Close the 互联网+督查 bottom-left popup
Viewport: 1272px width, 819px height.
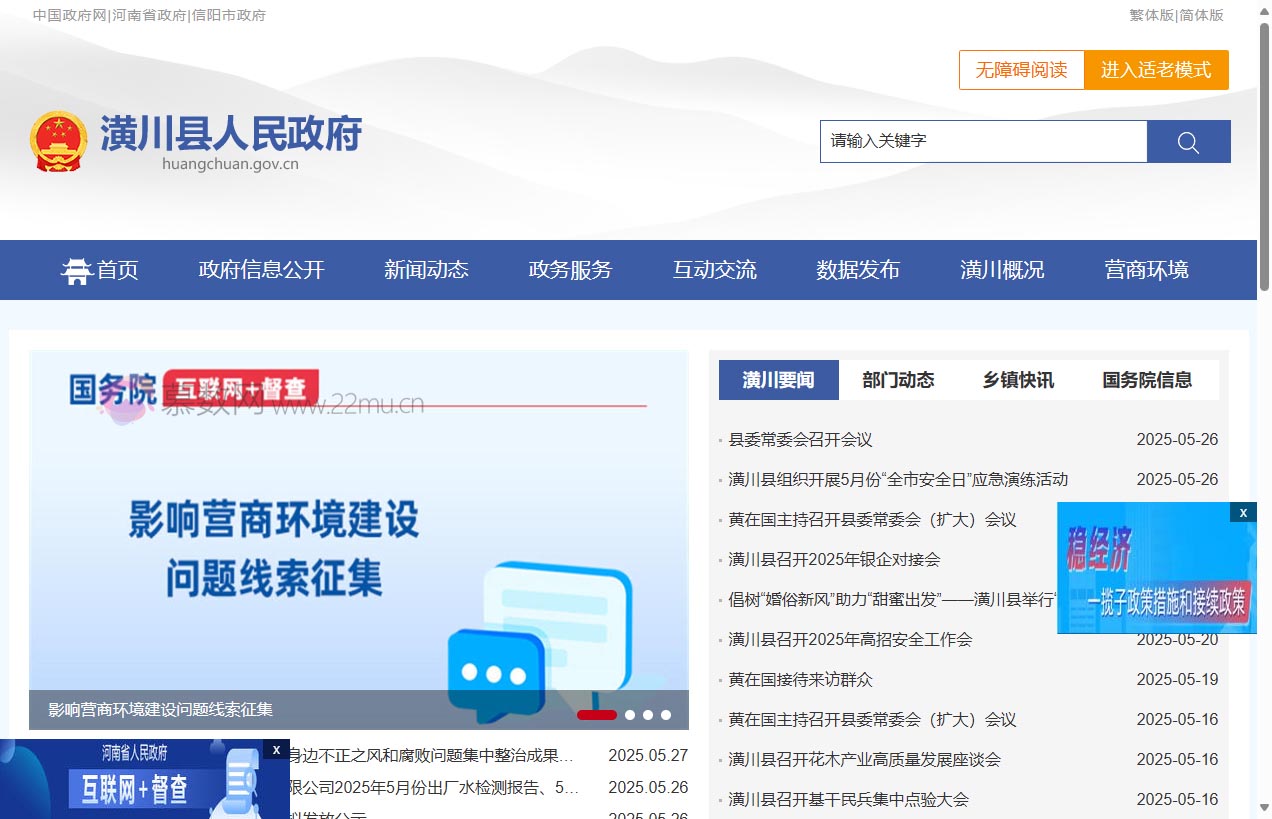(276, 749)
